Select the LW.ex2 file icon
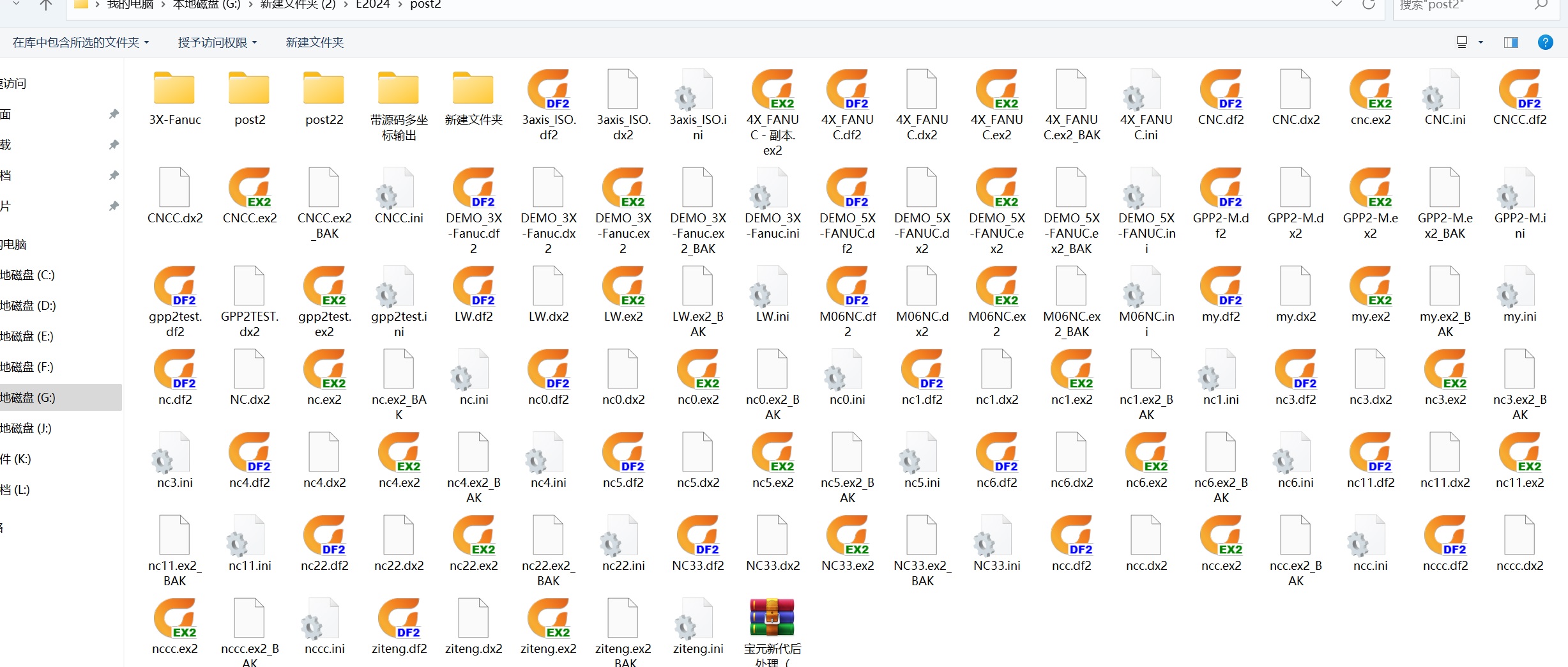Screen dimensions: 1568x667 623,286
